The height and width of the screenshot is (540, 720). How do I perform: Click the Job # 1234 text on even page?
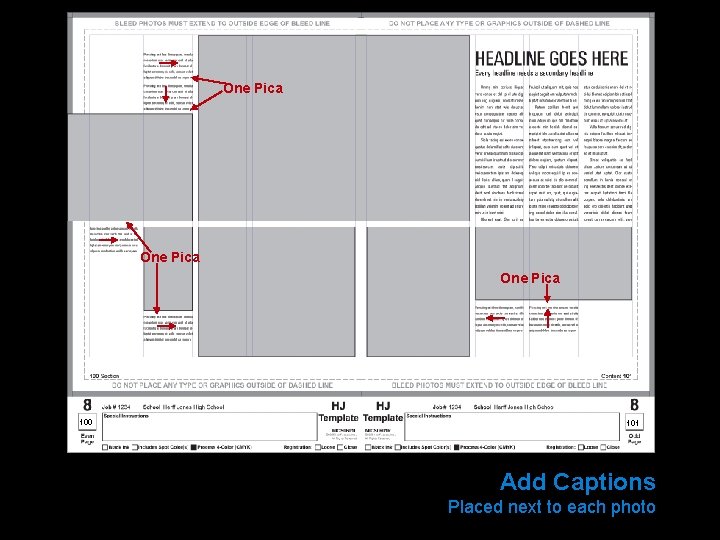[x=116, y=407]
